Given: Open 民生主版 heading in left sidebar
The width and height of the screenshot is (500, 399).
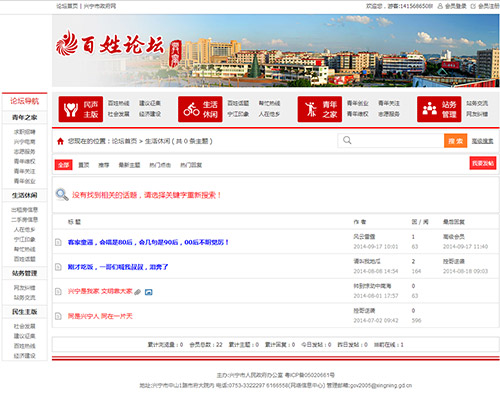Looking at the screenshot, I should point(25,312).
